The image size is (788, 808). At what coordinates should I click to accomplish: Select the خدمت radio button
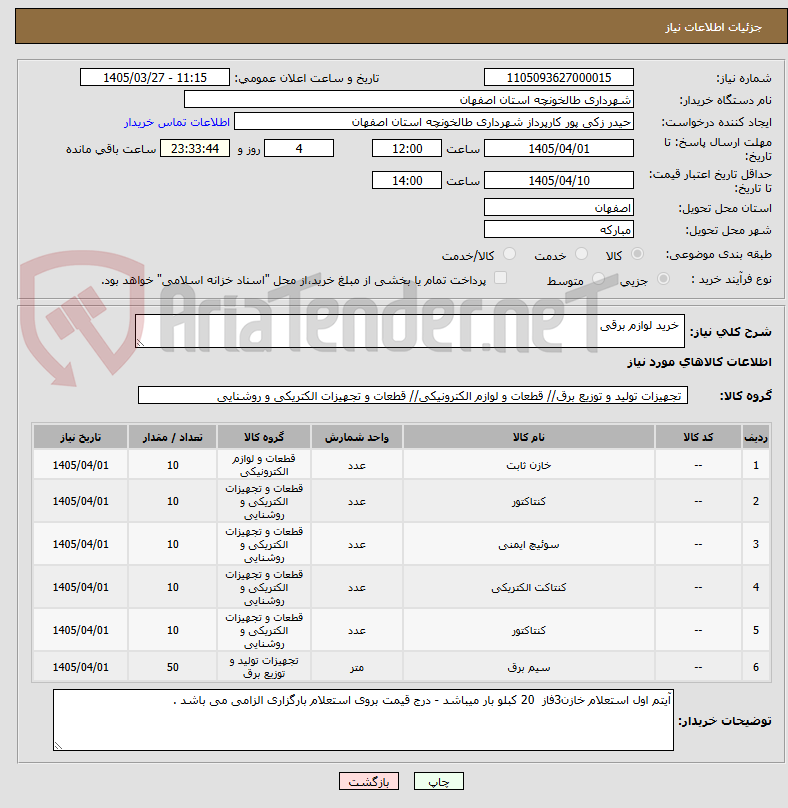click(x=581, y=254)
